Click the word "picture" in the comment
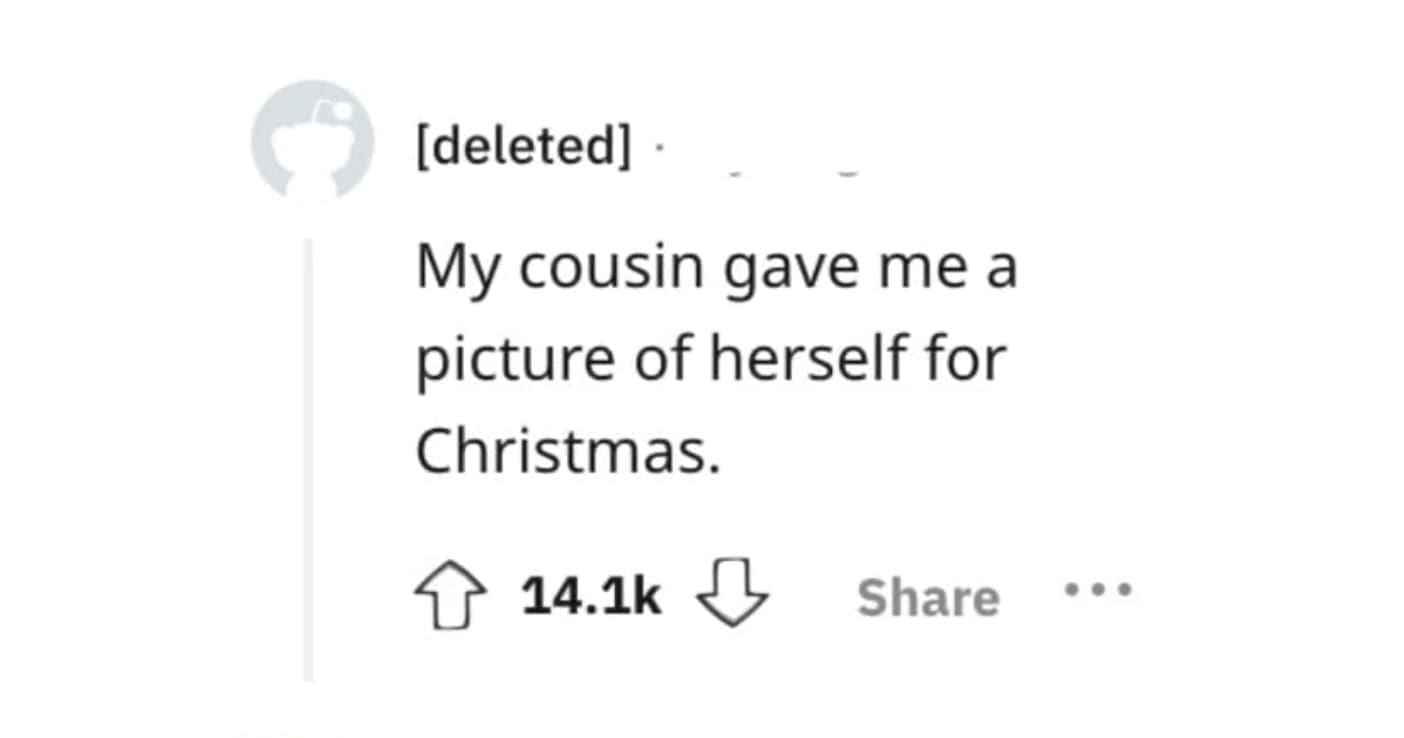Image resolution: width=1404 pixels, height=738 pixels. click(x=514, y=362)
